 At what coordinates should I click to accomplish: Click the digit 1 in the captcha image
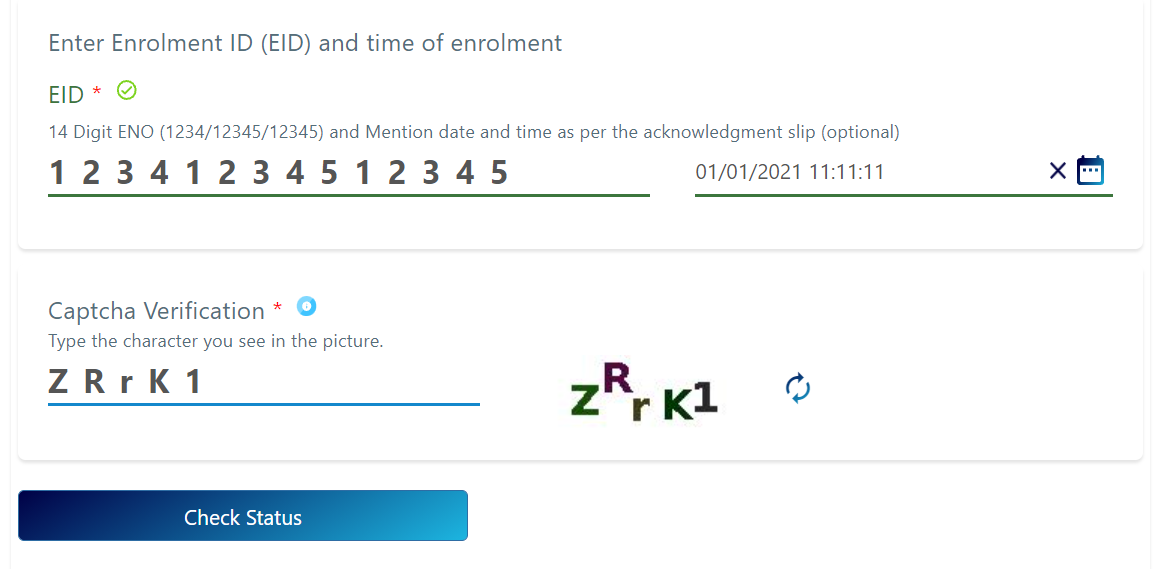tap(706, 398)
